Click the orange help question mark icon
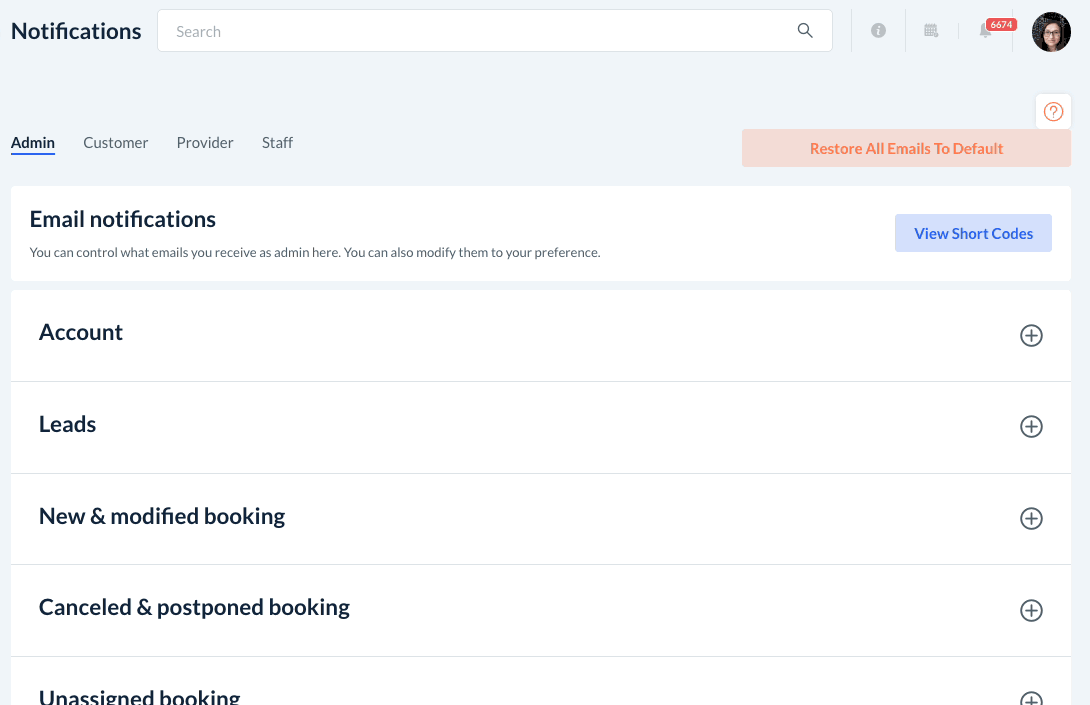This screenshot has width=1090, height=705. pos(1053,112)
